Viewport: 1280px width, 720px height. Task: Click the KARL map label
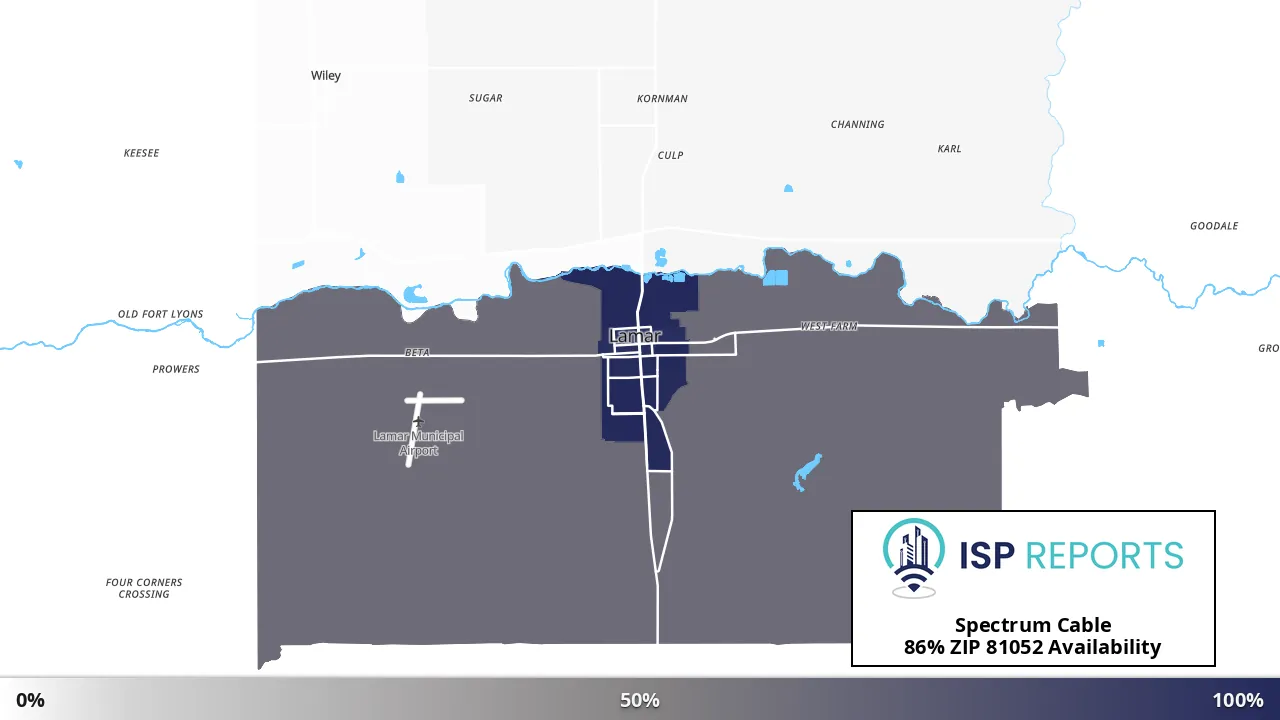949,148
